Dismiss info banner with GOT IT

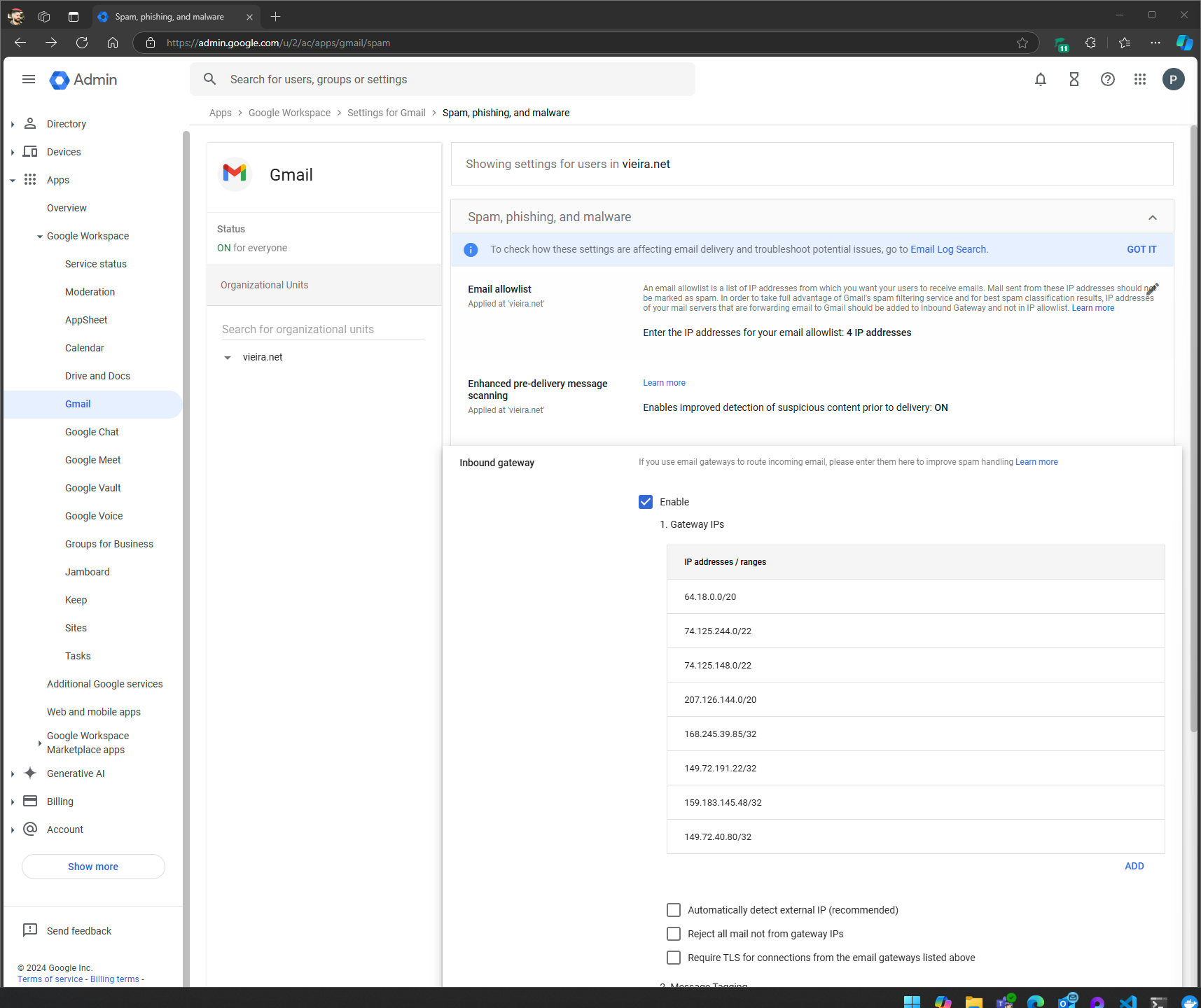[1141, 249]
